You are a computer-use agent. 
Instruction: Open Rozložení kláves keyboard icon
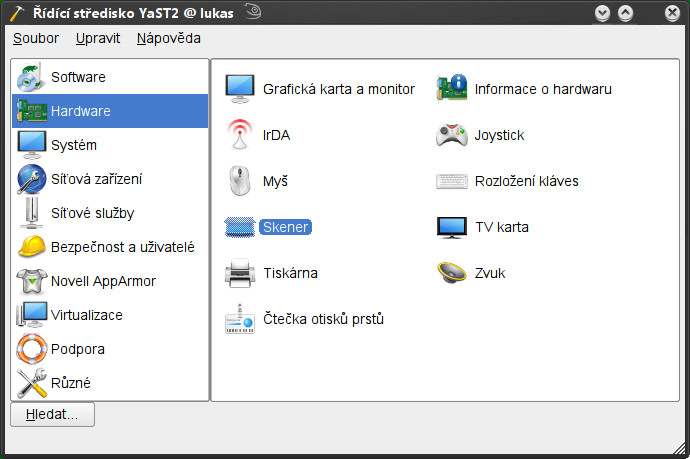click(451, 181)
